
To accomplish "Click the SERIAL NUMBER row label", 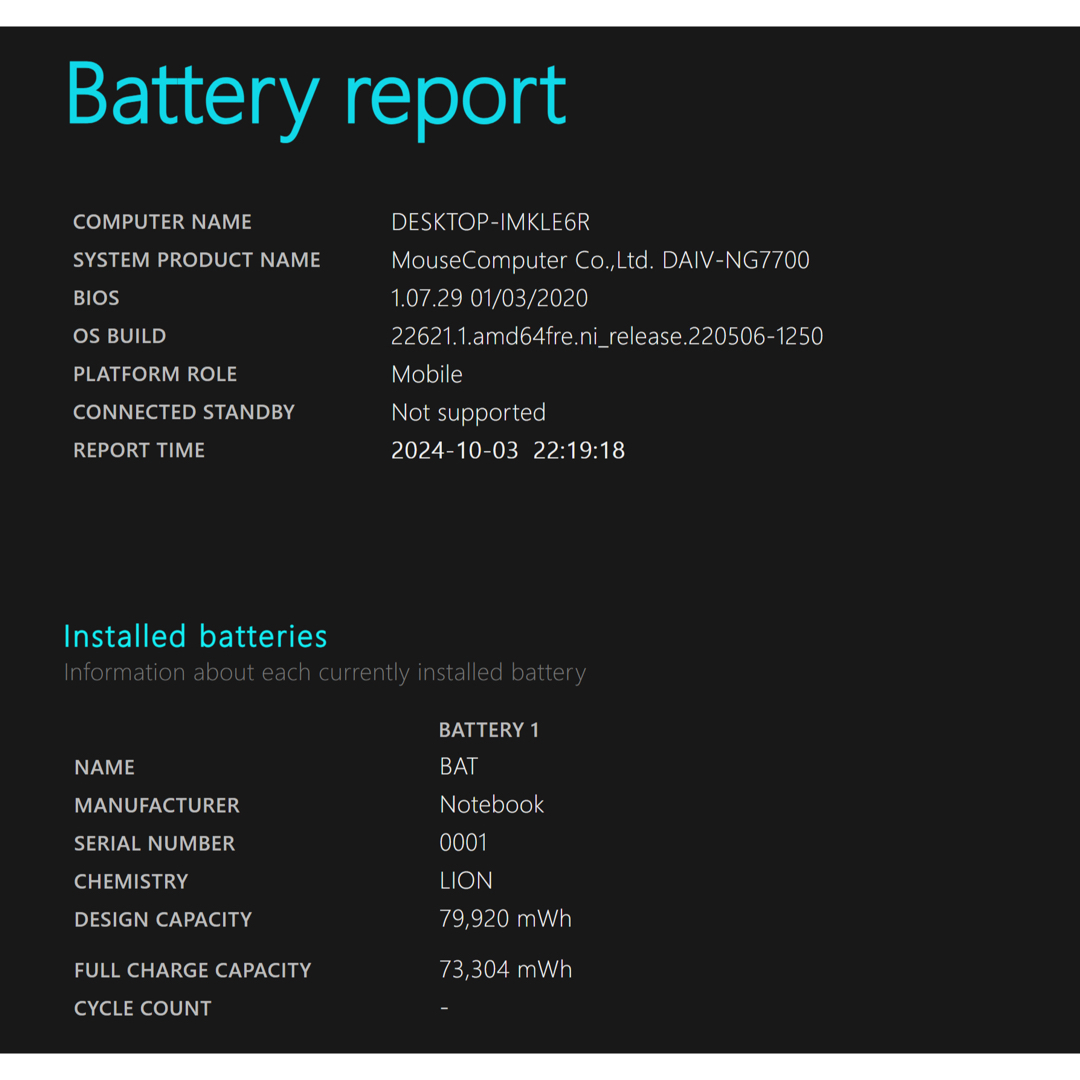I will [x=154, y=843].
